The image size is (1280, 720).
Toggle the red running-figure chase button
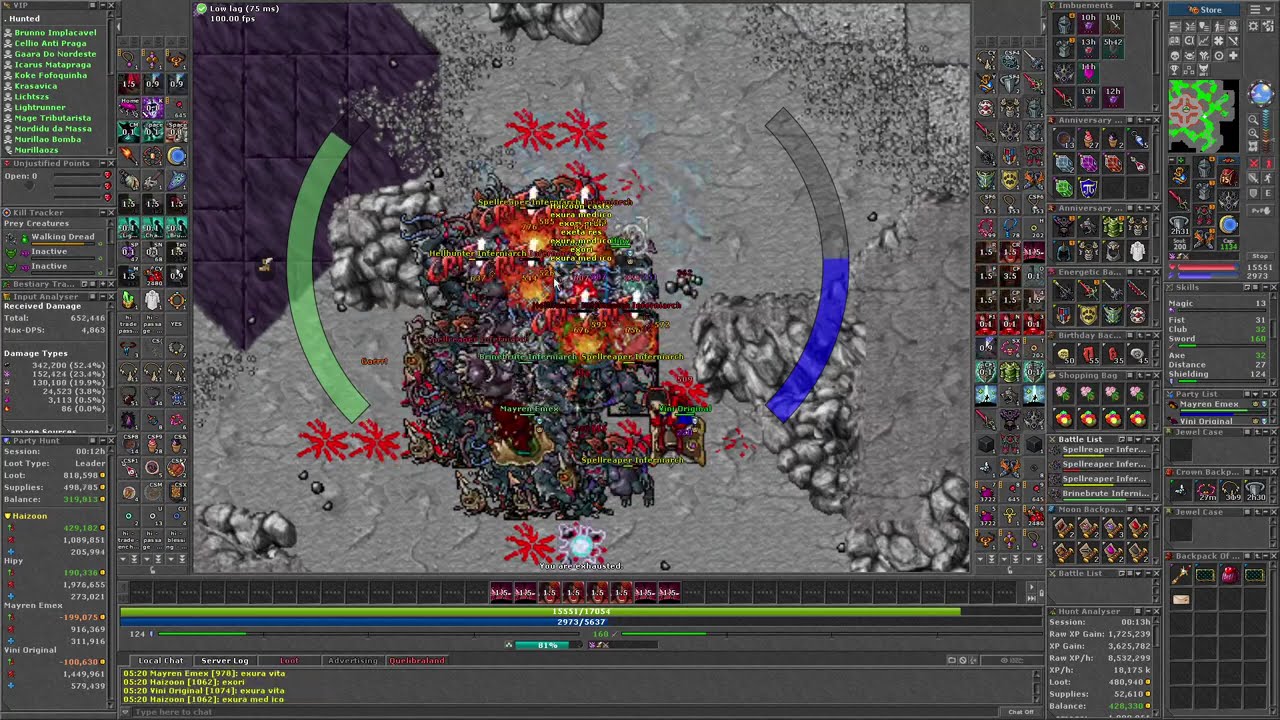(1268, 163)
